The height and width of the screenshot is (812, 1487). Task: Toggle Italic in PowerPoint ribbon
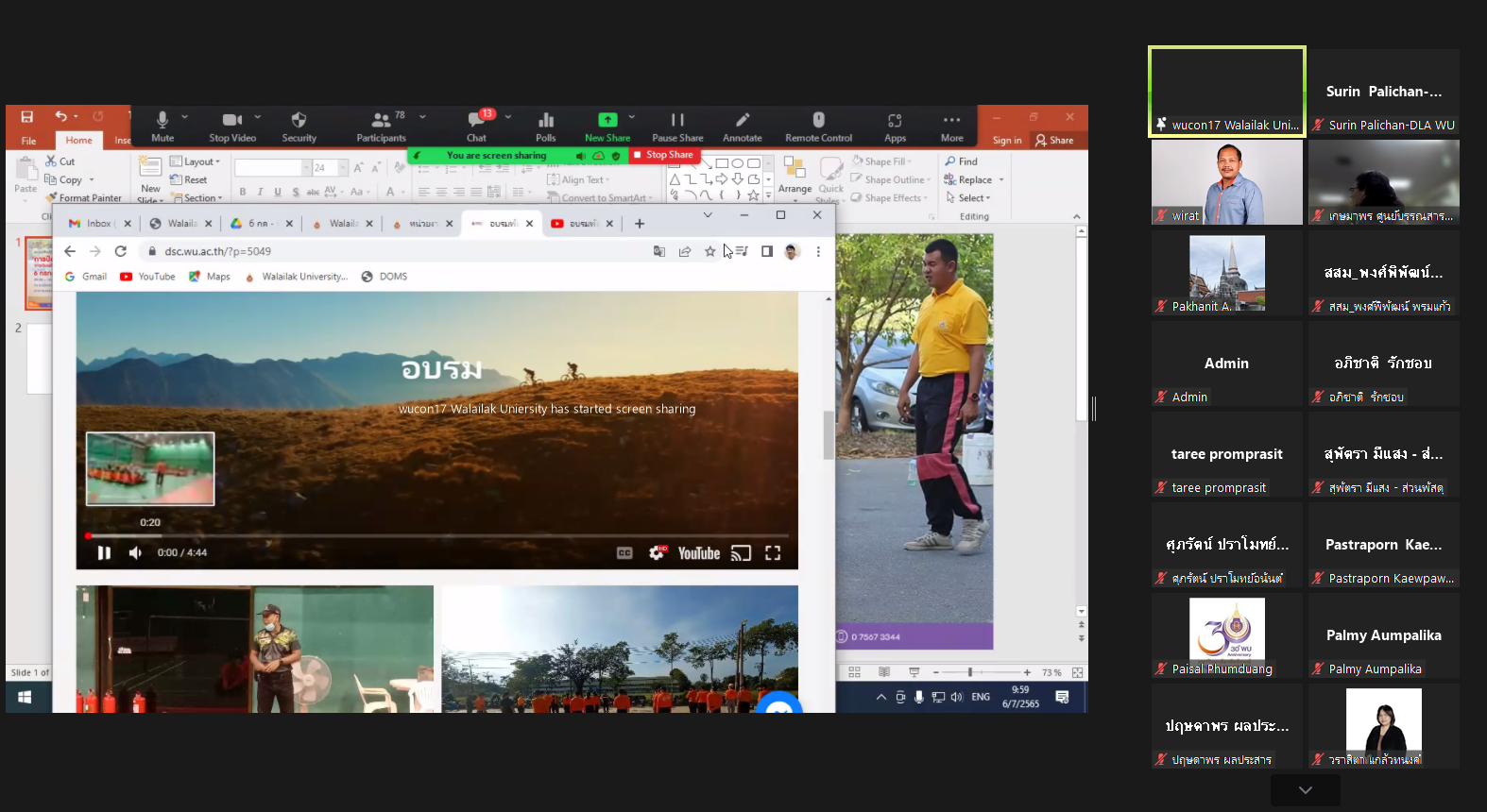(260, 192)
